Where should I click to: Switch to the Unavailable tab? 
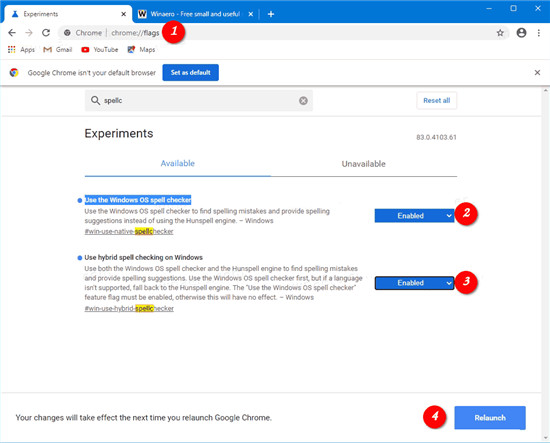pyautogui.click(x=363, y=164)
